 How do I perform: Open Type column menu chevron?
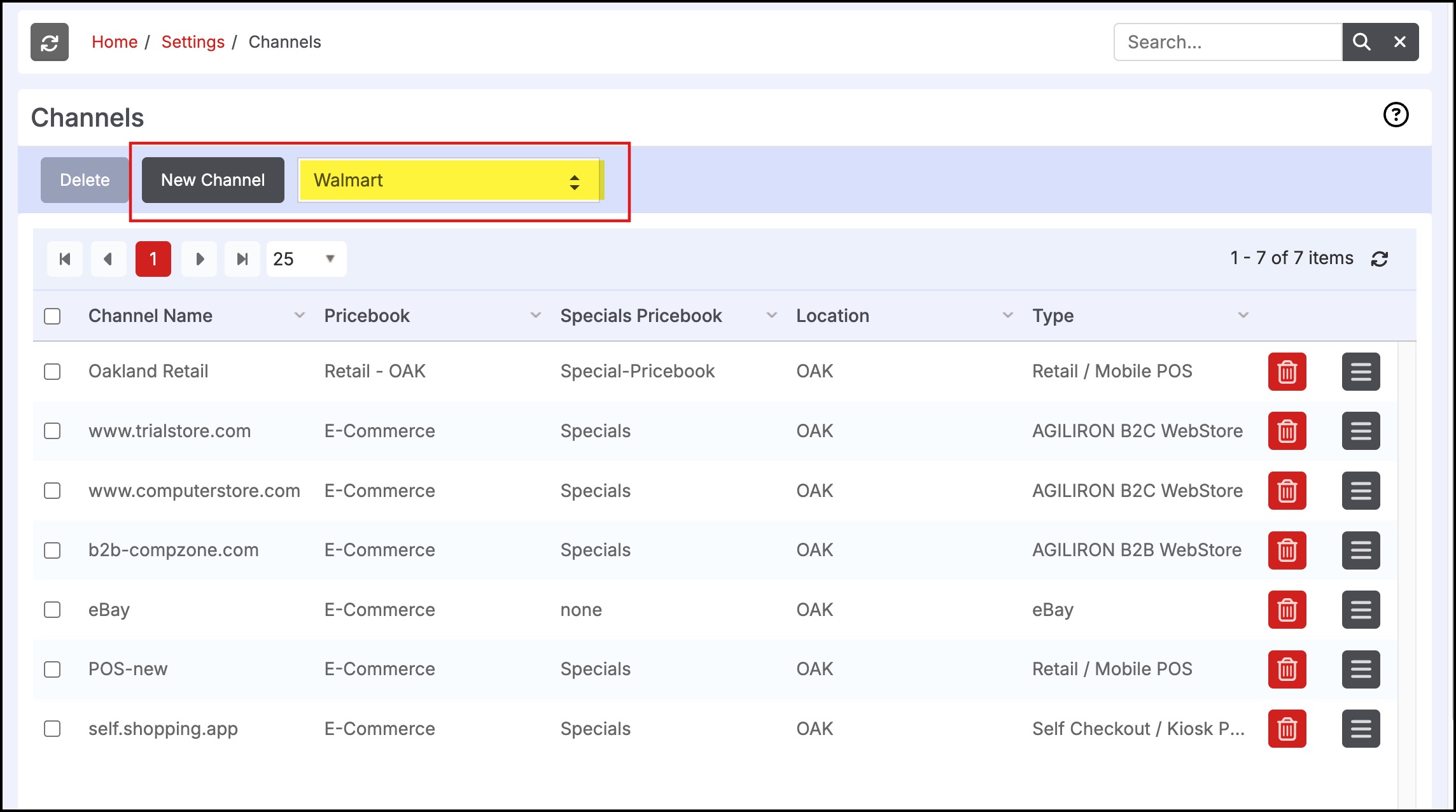tap(1243, 315)
